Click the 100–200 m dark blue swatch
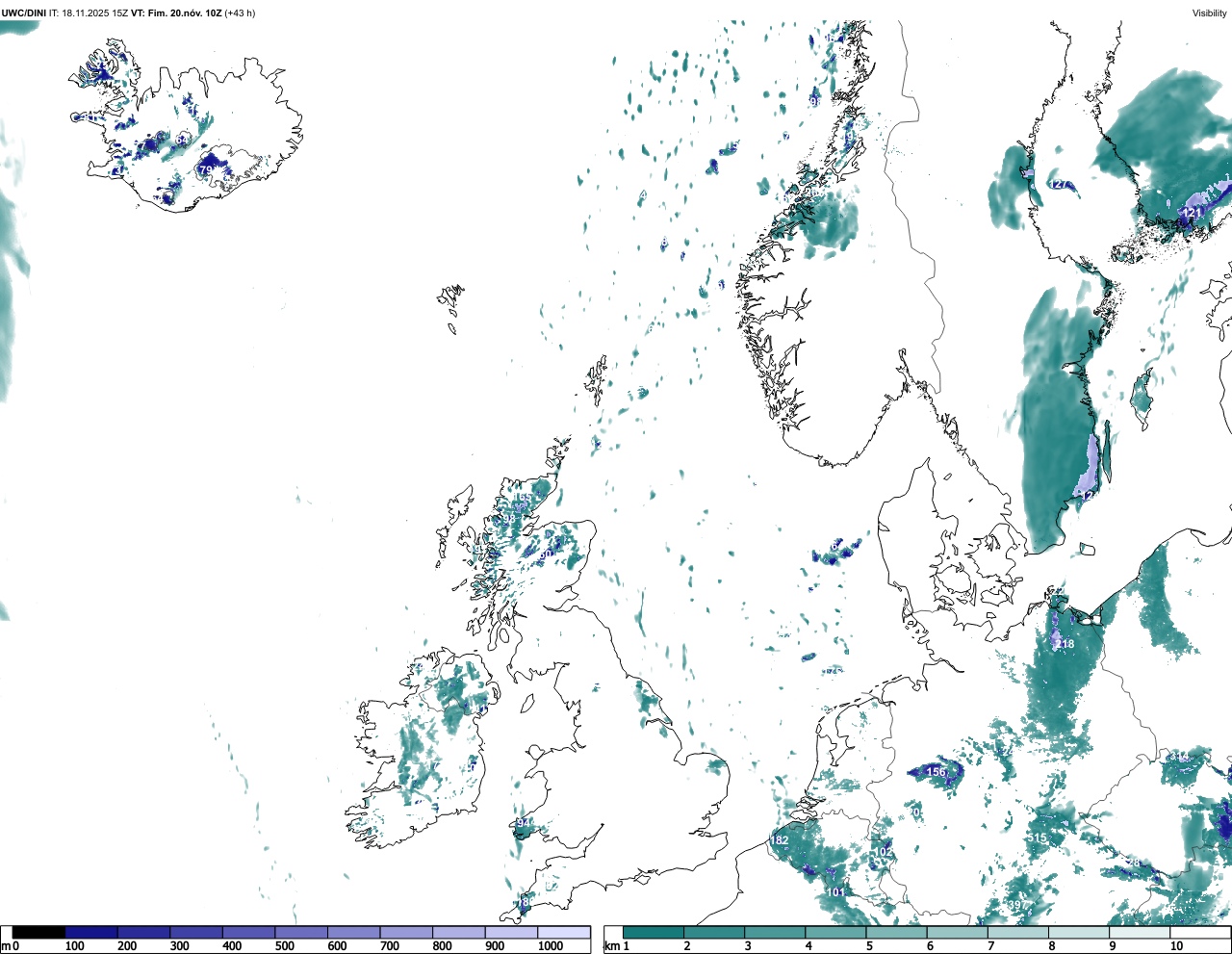Image resolution: width=1232 pixels, height=954 pixels. (x=91, y=933)
